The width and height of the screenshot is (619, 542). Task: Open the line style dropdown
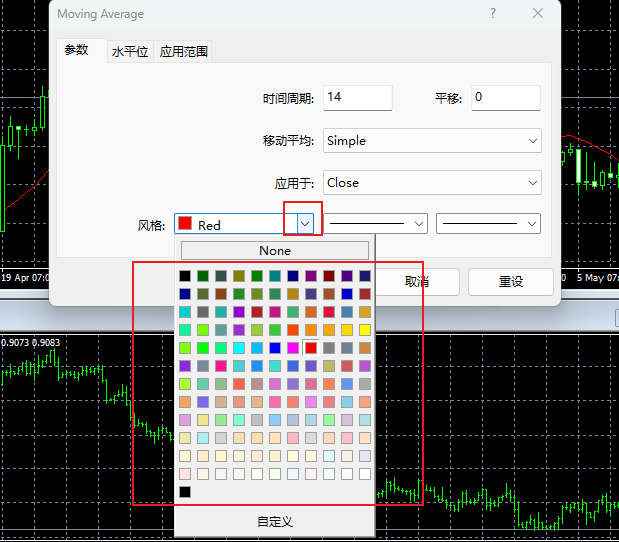pyautogui.click(x=377, y=224)
